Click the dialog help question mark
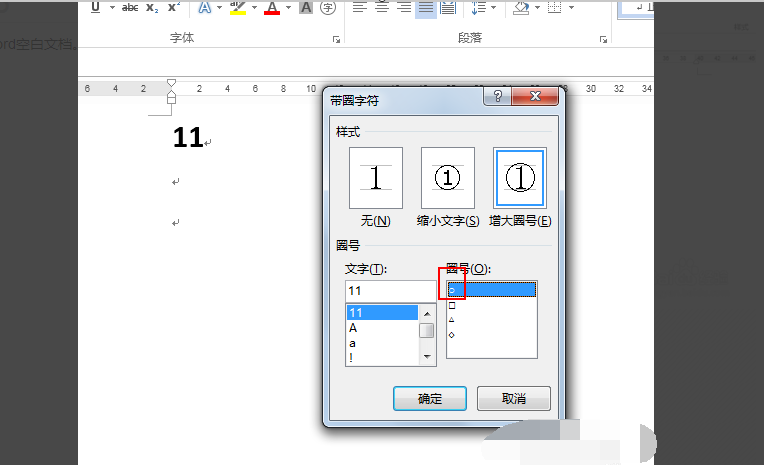 (497, 96)
